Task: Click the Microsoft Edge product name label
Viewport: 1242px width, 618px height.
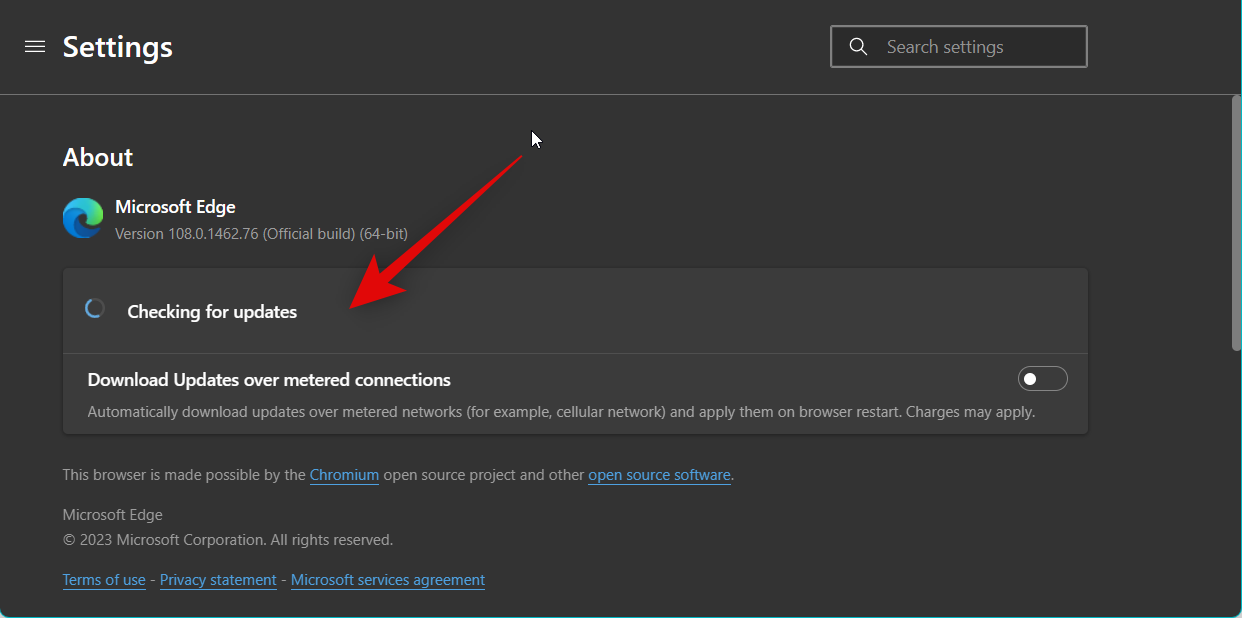Action: (175, 206)
